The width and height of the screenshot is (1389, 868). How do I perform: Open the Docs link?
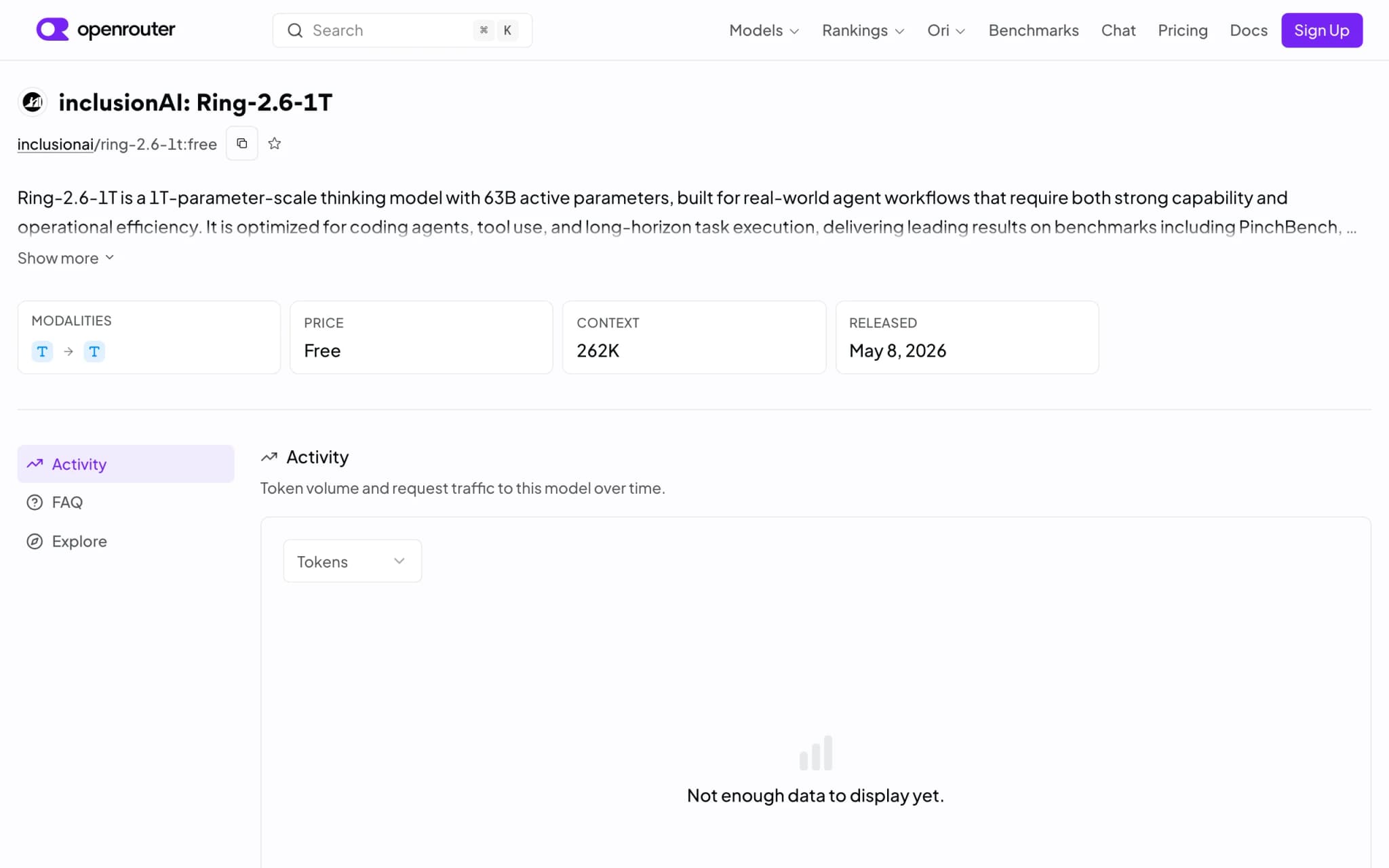[x=1249, y=31]
